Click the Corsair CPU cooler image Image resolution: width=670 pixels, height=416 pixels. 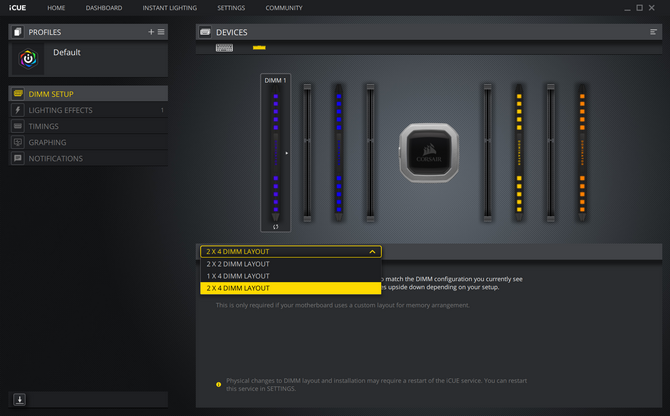tap(429, 152)
